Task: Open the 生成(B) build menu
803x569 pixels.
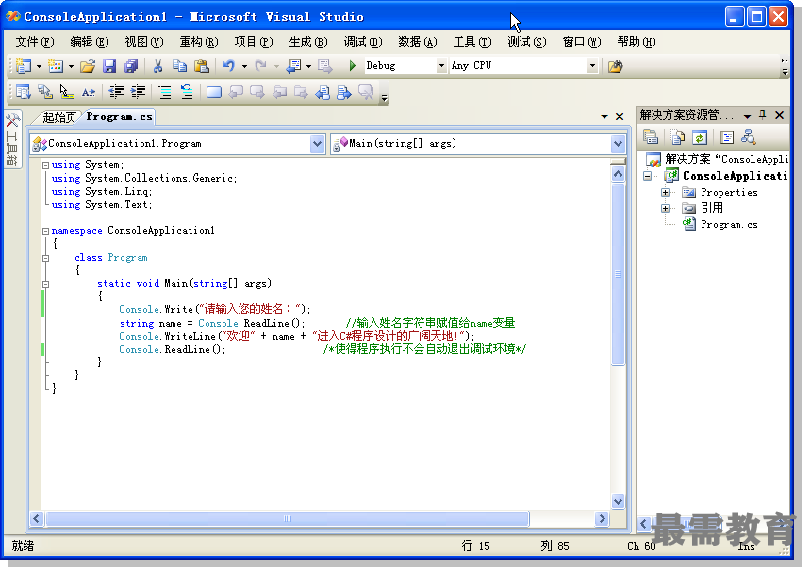Action: coord(308,41)
